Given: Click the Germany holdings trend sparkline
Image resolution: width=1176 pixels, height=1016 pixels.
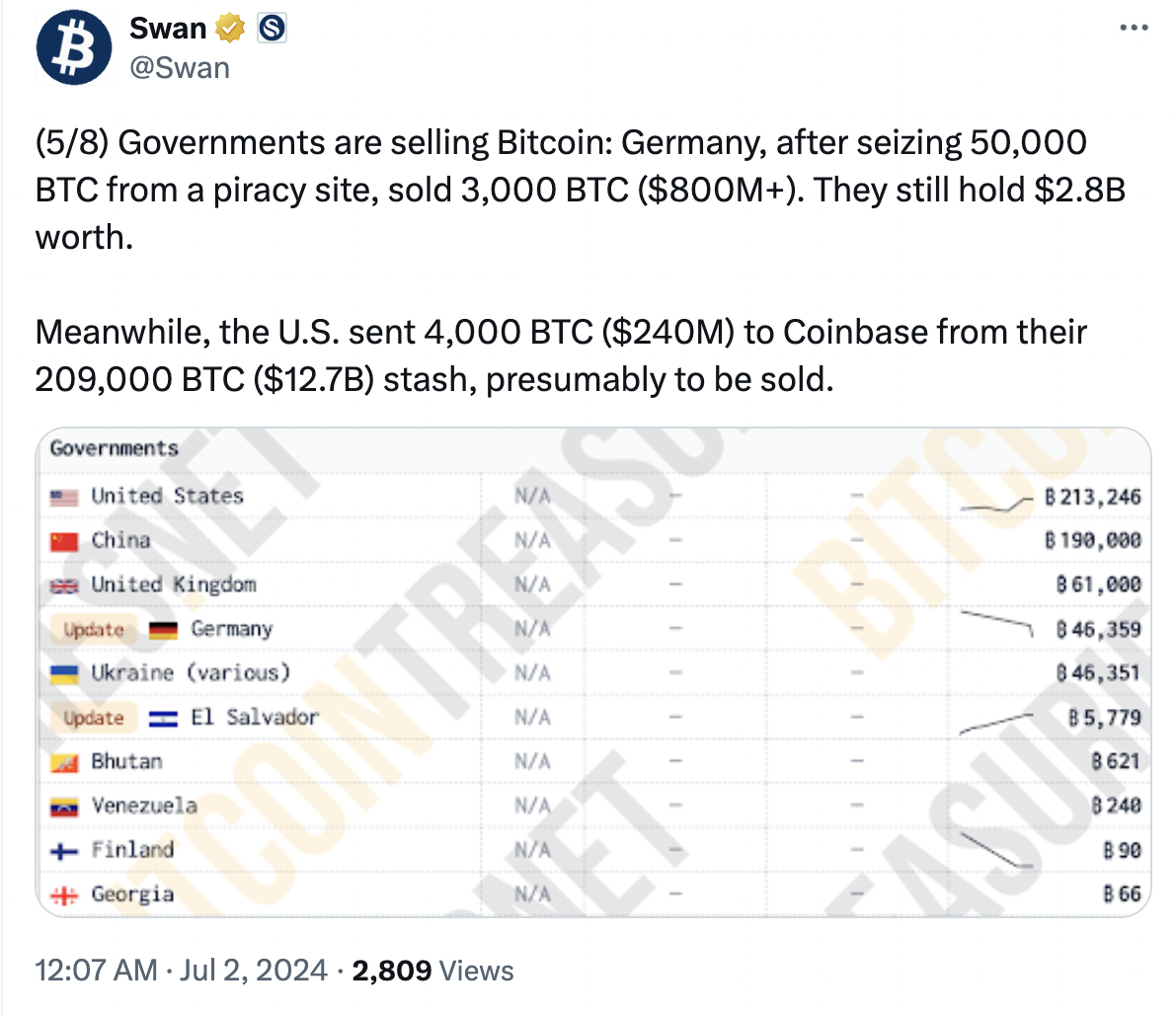Looking at the screenshot, I should [996, 624].
